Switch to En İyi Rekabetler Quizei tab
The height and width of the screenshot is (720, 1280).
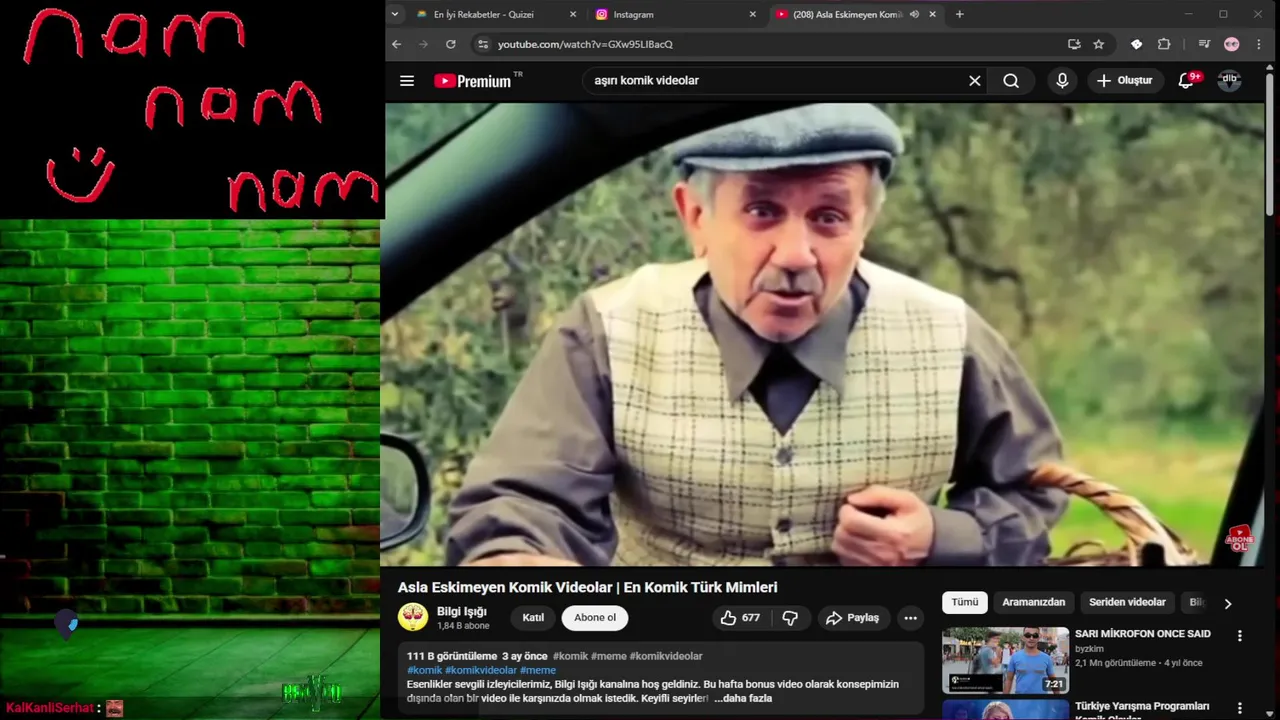point(485,14)
